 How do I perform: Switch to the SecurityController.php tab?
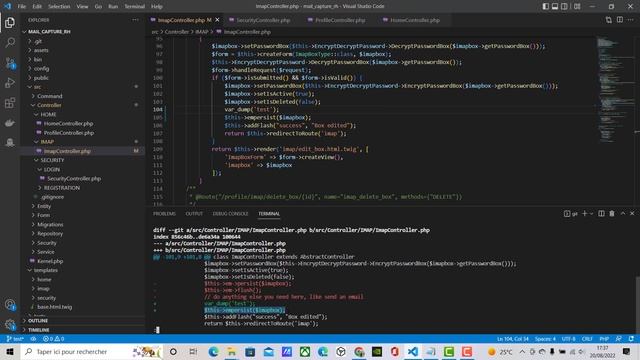pyautogui.click(x=260, y=20)
